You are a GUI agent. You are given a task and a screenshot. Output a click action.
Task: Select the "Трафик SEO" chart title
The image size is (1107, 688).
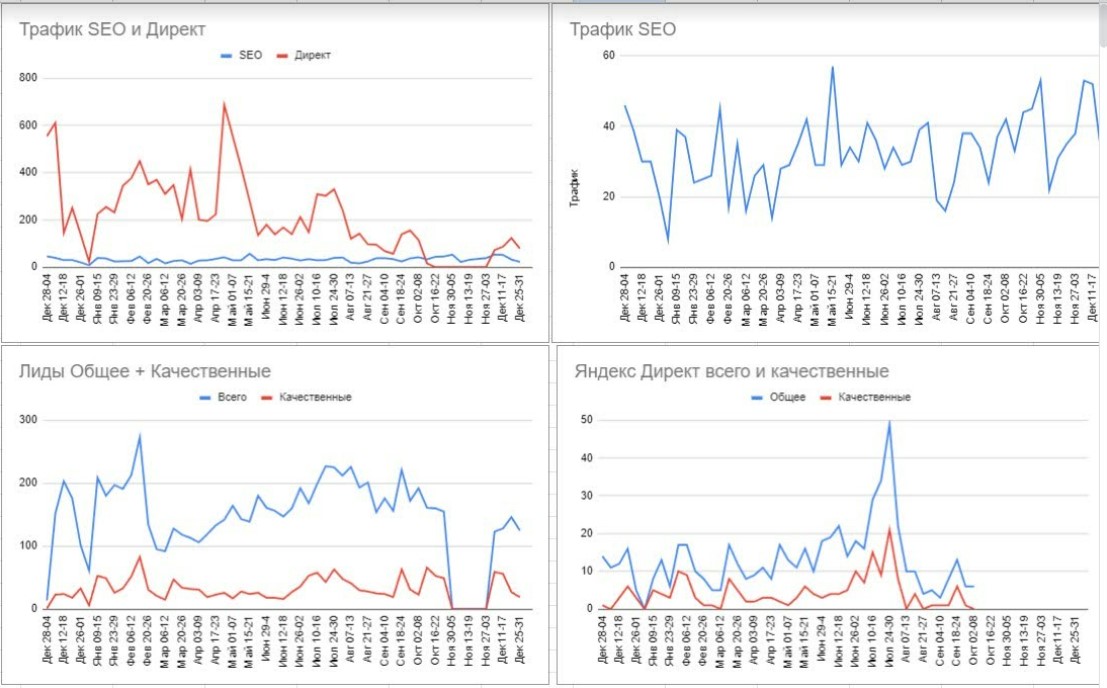point(622,30)
